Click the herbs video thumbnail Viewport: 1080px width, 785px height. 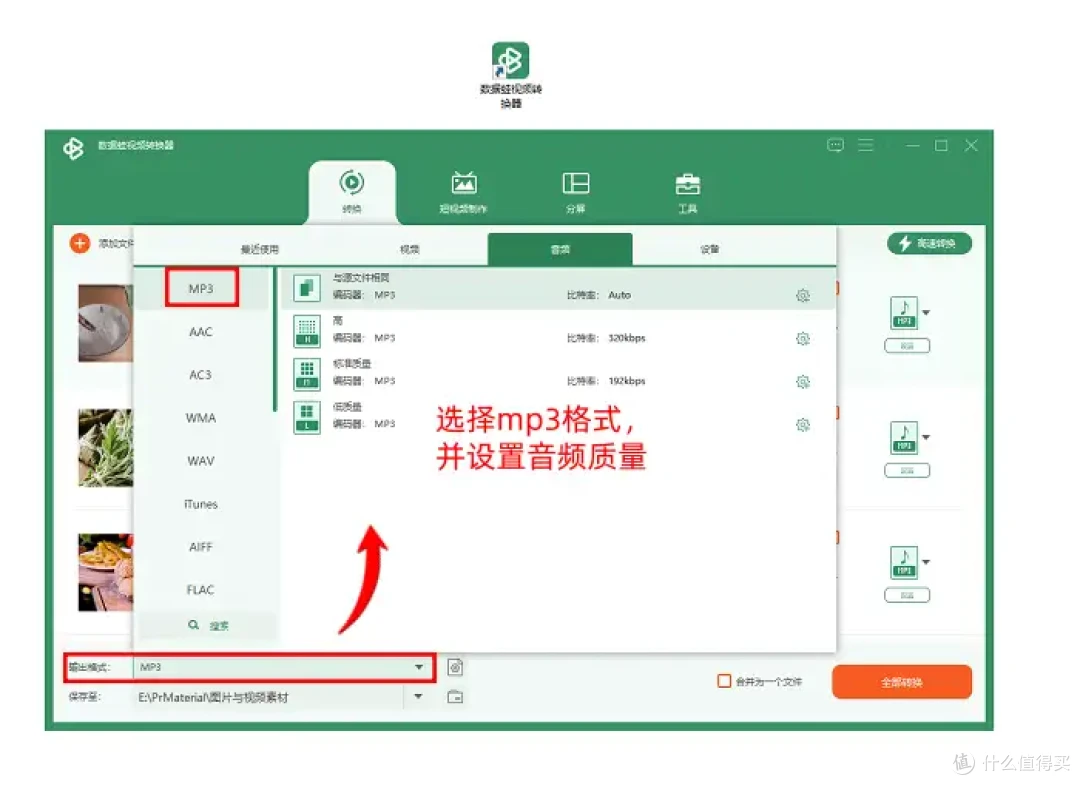click(105, 448)
